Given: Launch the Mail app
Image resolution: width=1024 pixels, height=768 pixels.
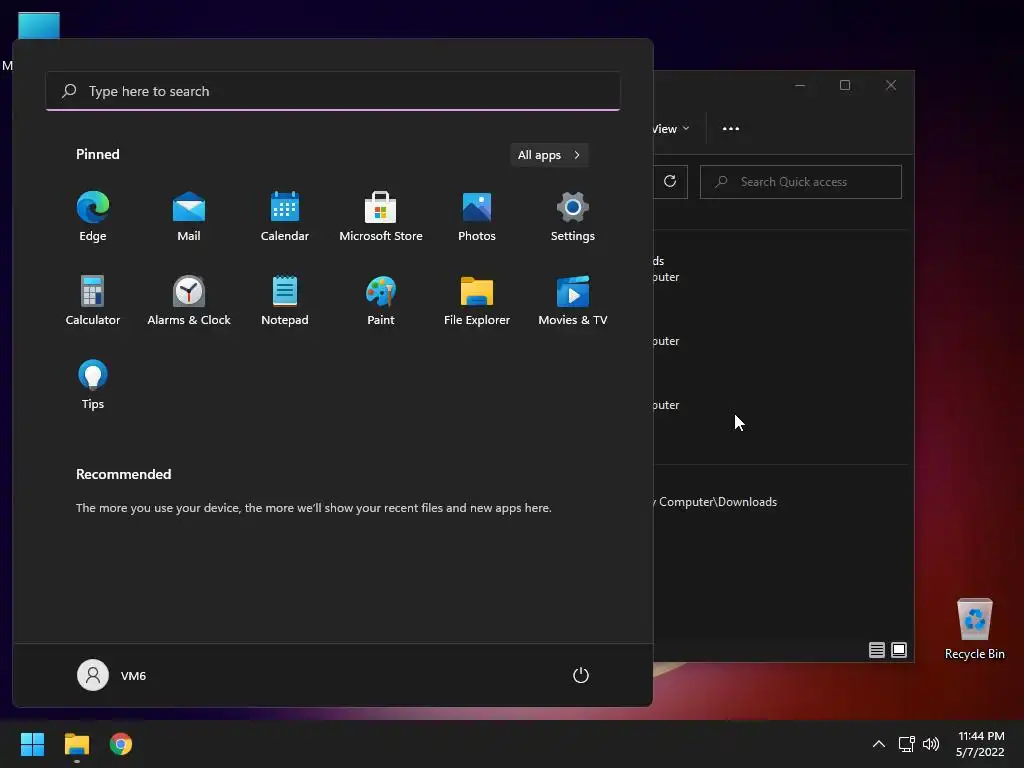Looking at the screenshot, I should (x=189, y=217).
